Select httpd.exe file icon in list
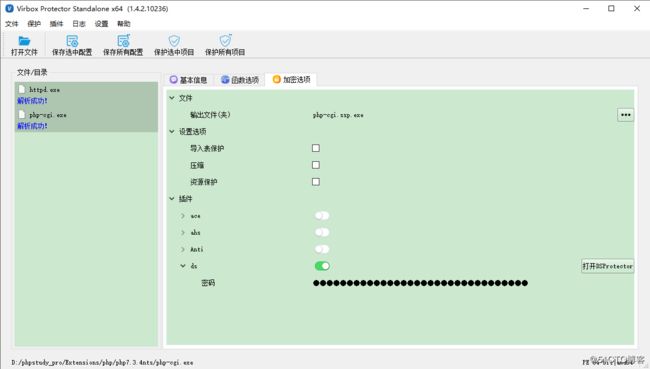650x369 pixels. point(22,89)
